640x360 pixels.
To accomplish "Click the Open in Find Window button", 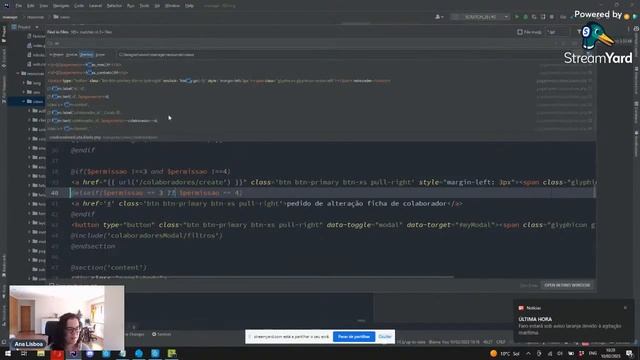I will click(567, 285).
